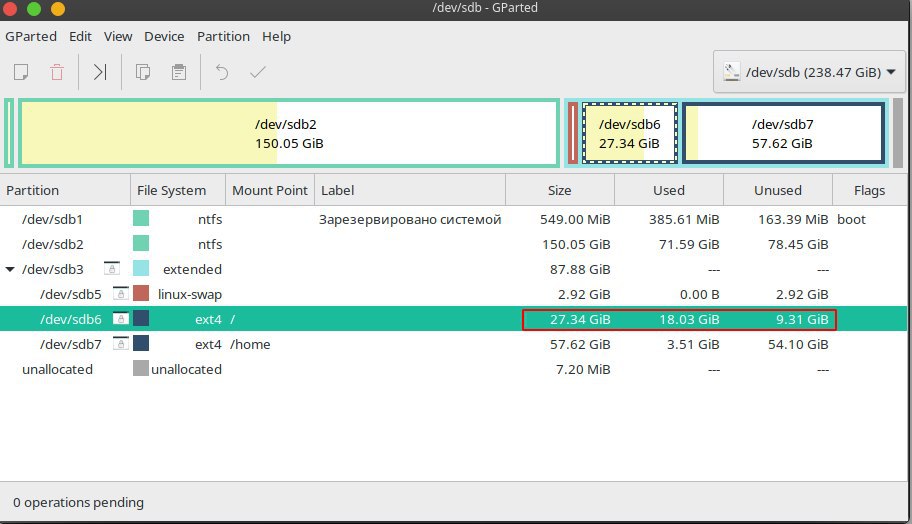Click the '/home' mount point cell

250,344
